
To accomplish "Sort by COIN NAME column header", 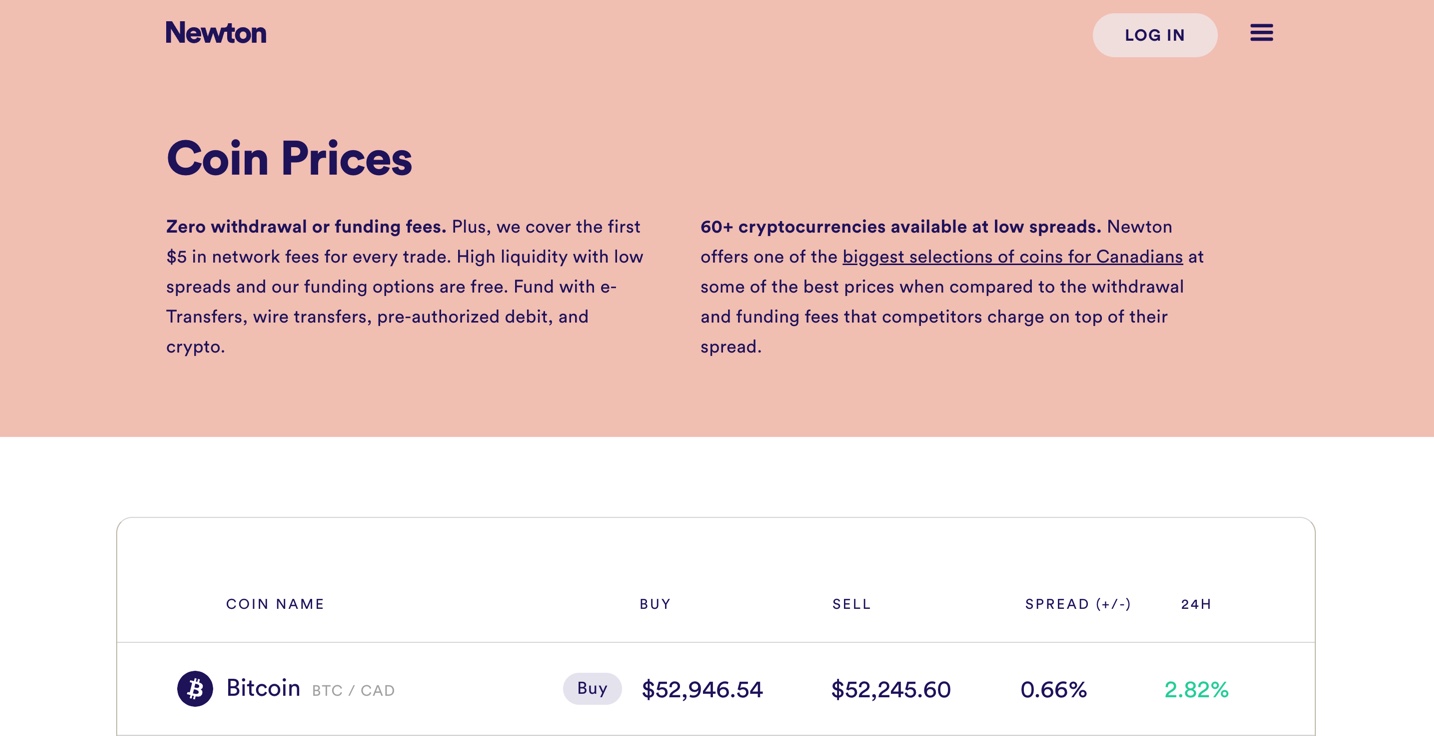I will pos(275,604).
